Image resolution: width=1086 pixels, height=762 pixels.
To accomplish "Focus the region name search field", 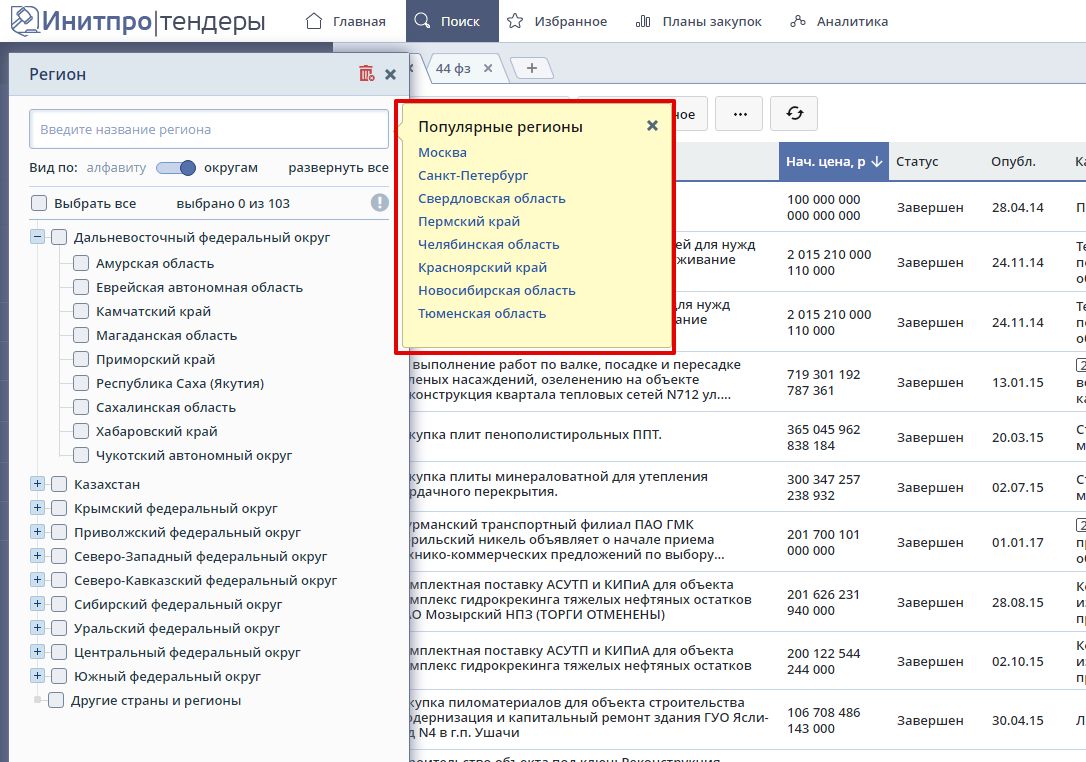I will click(208, 130).
